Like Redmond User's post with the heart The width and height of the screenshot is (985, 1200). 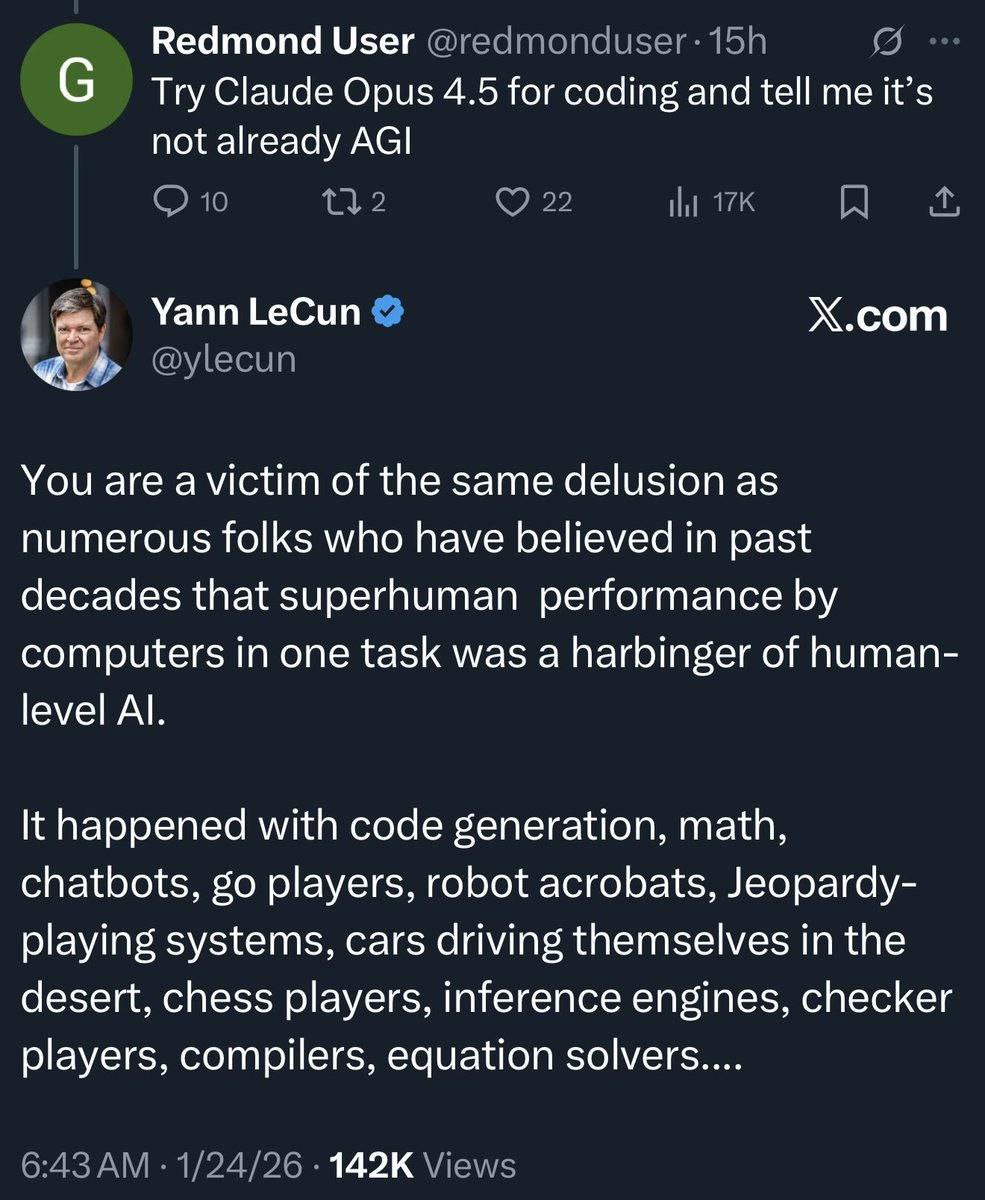[513, 203]
